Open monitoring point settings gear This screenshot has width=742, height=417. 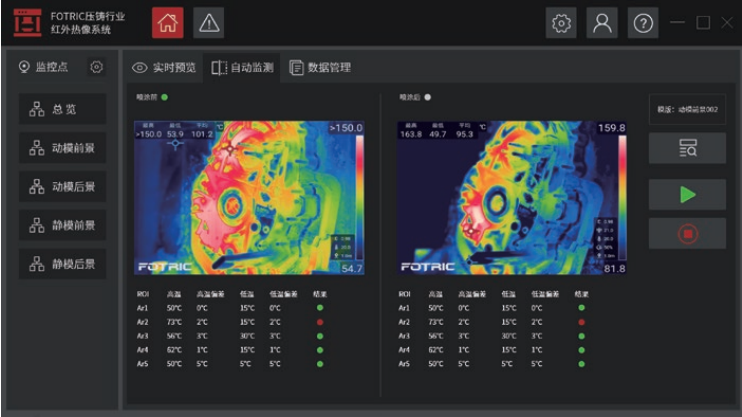[97, 67]
